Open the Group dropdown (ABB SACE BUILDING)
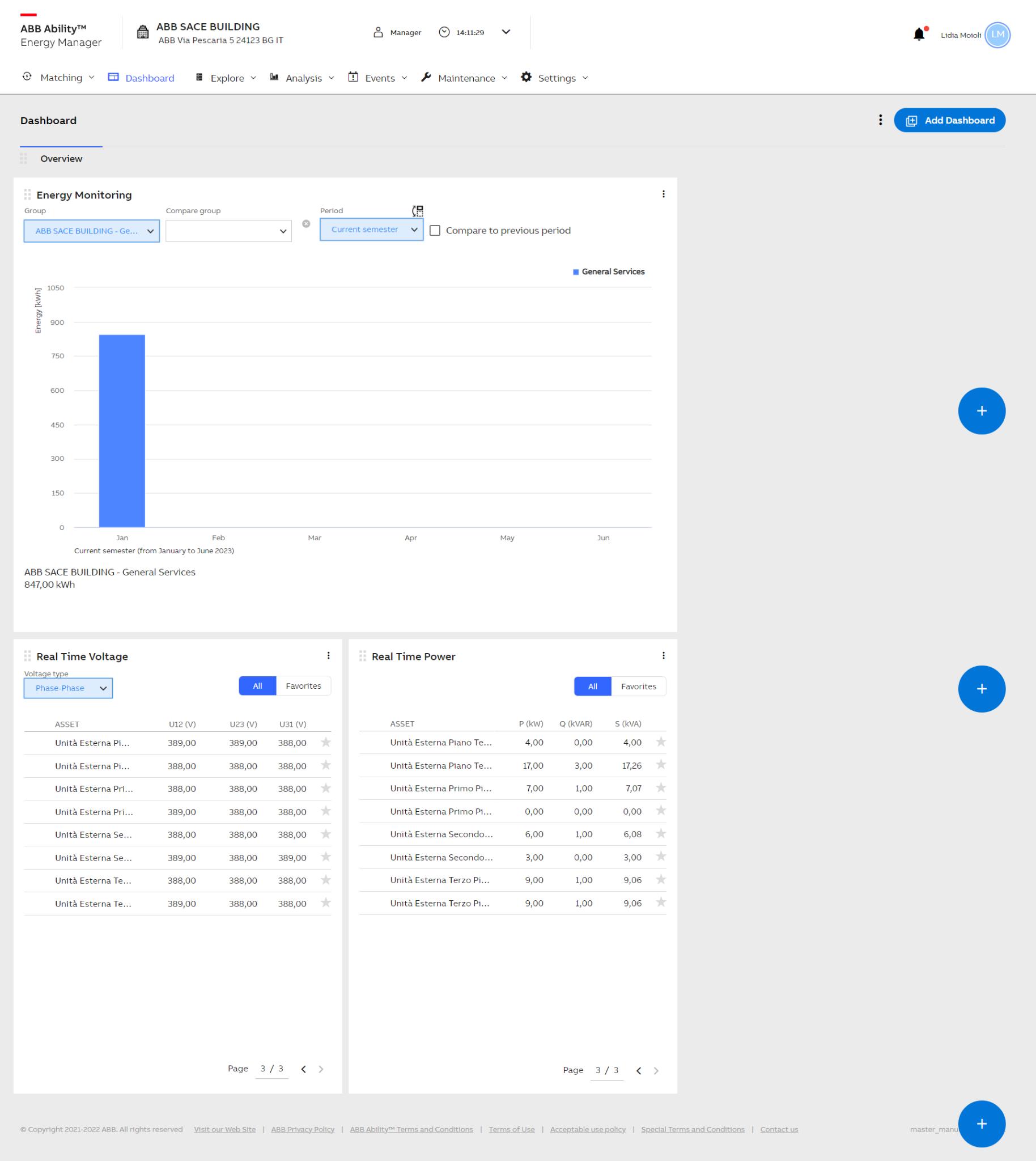1036x1161 pixels. [92, 231]
